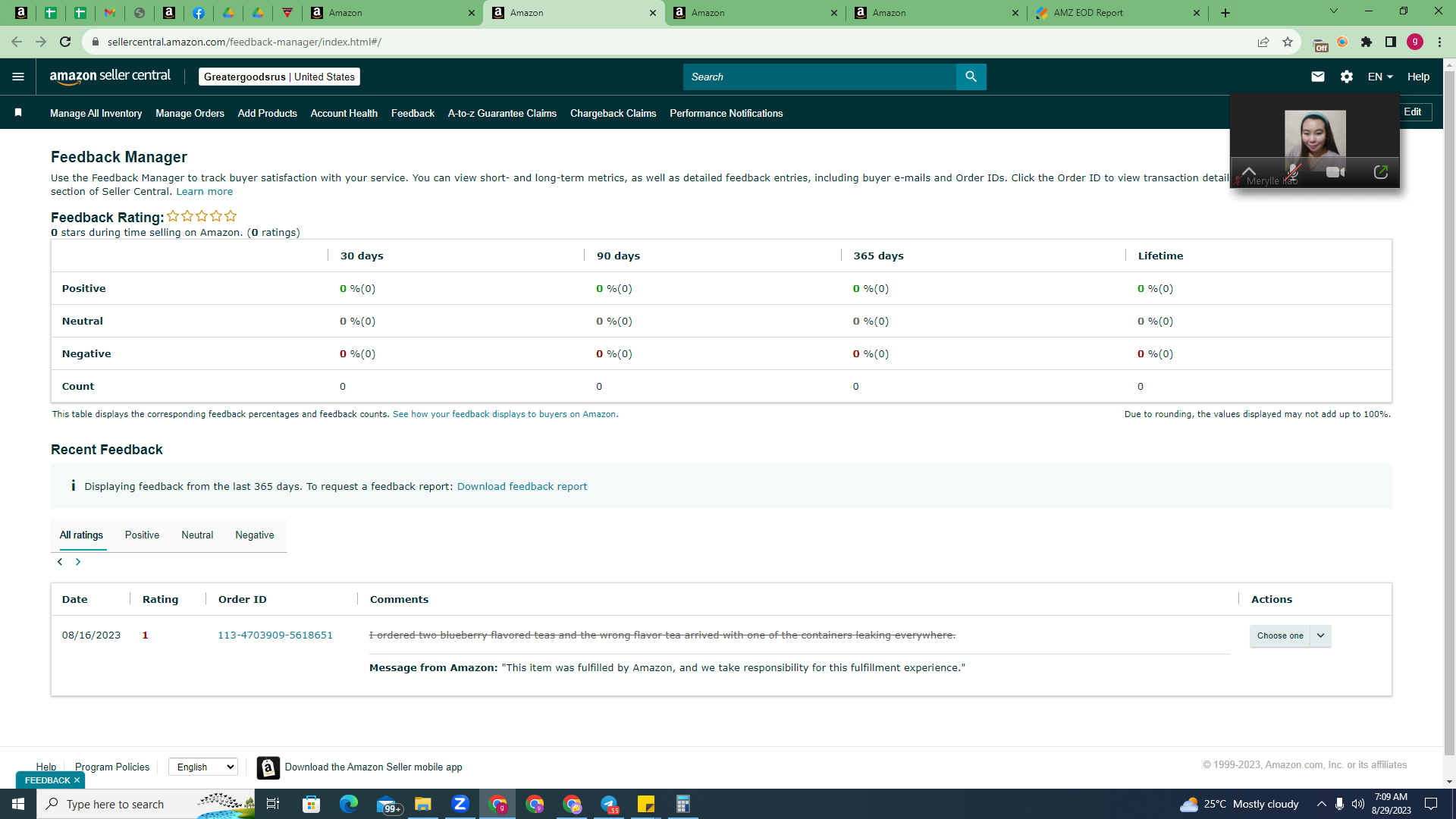Bookmark this page with the star icon
This screenshot has height=819, width=1456.
pos(1288,42)
